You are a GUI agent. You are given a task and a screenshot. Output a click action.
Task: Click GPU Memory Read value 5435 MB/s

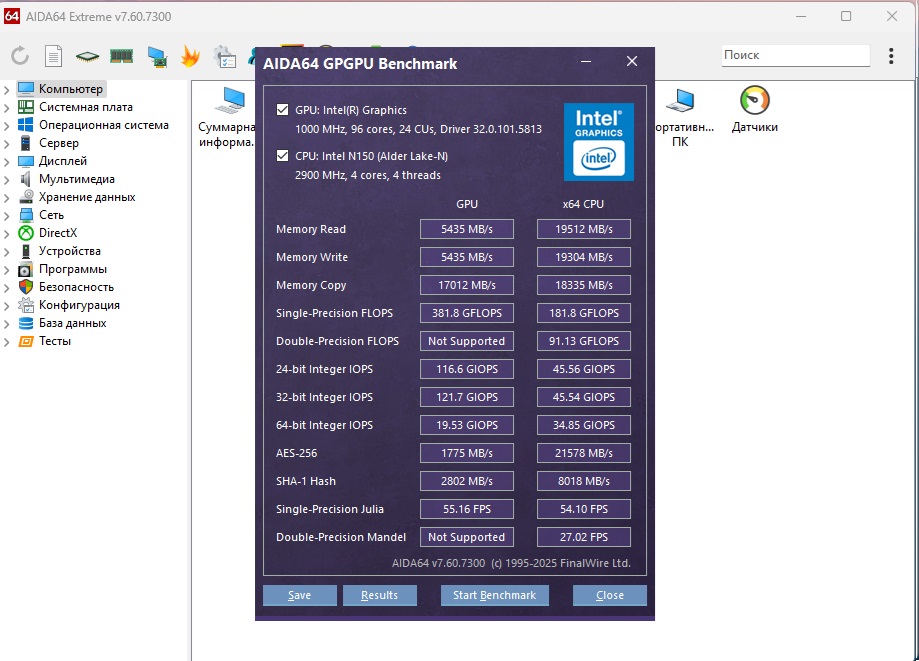tap(467, 229)
